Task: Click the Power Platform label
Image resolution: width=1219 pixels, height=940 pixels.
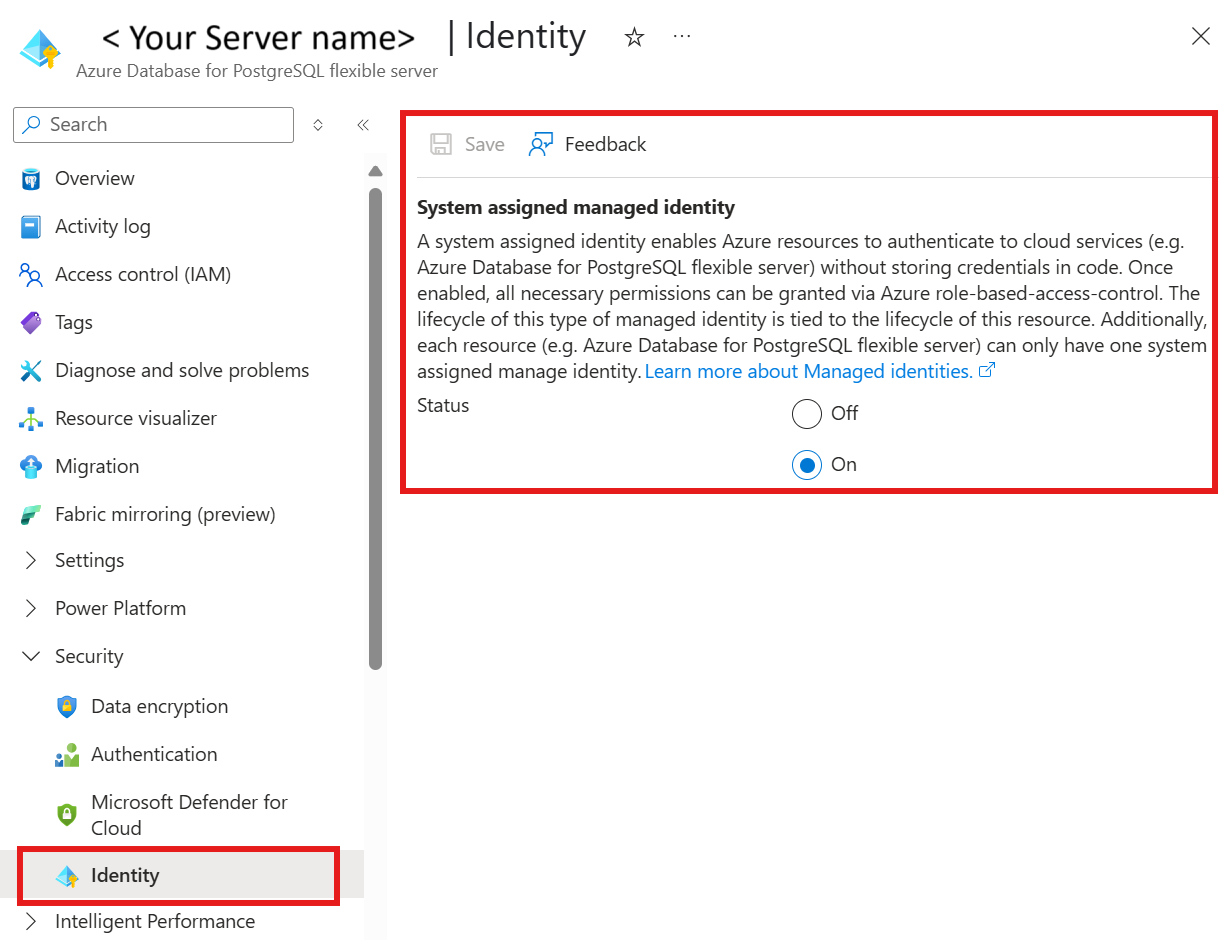Action: pyautogui.click(x=120, y=608)
